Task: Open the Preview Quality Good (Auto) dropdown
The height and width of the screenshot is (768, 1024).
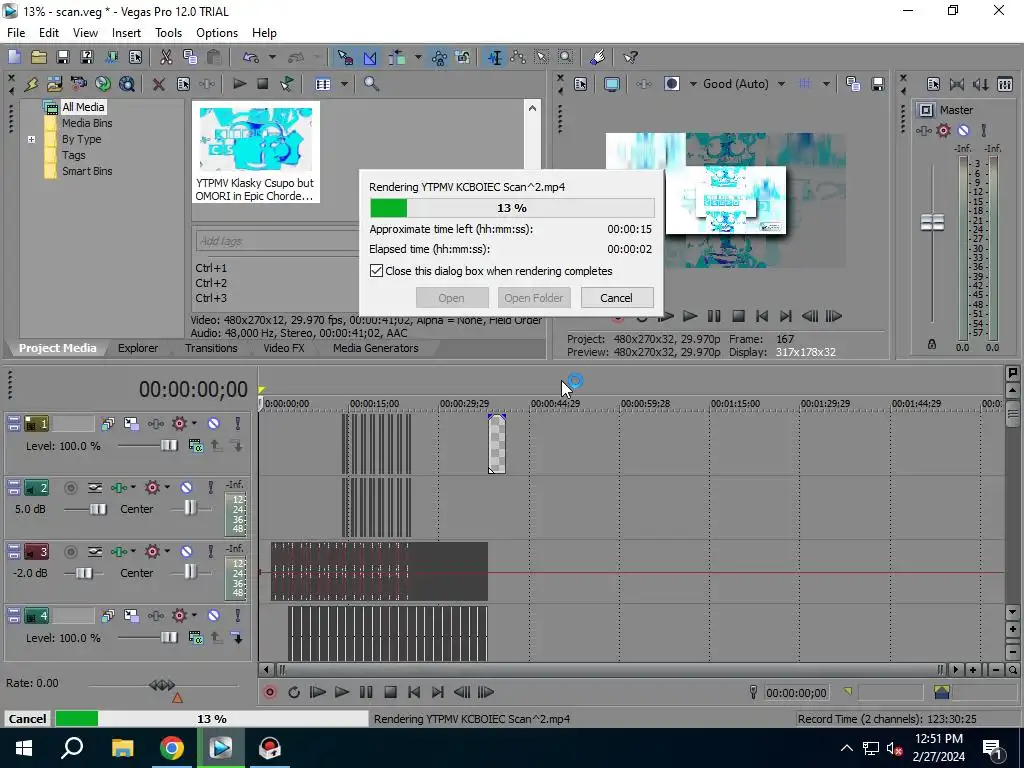Action: coord(782,84)
